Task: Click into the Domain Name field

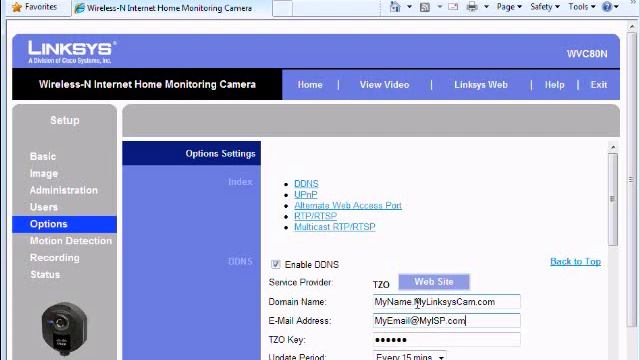Action: click(x=447, y=302)
